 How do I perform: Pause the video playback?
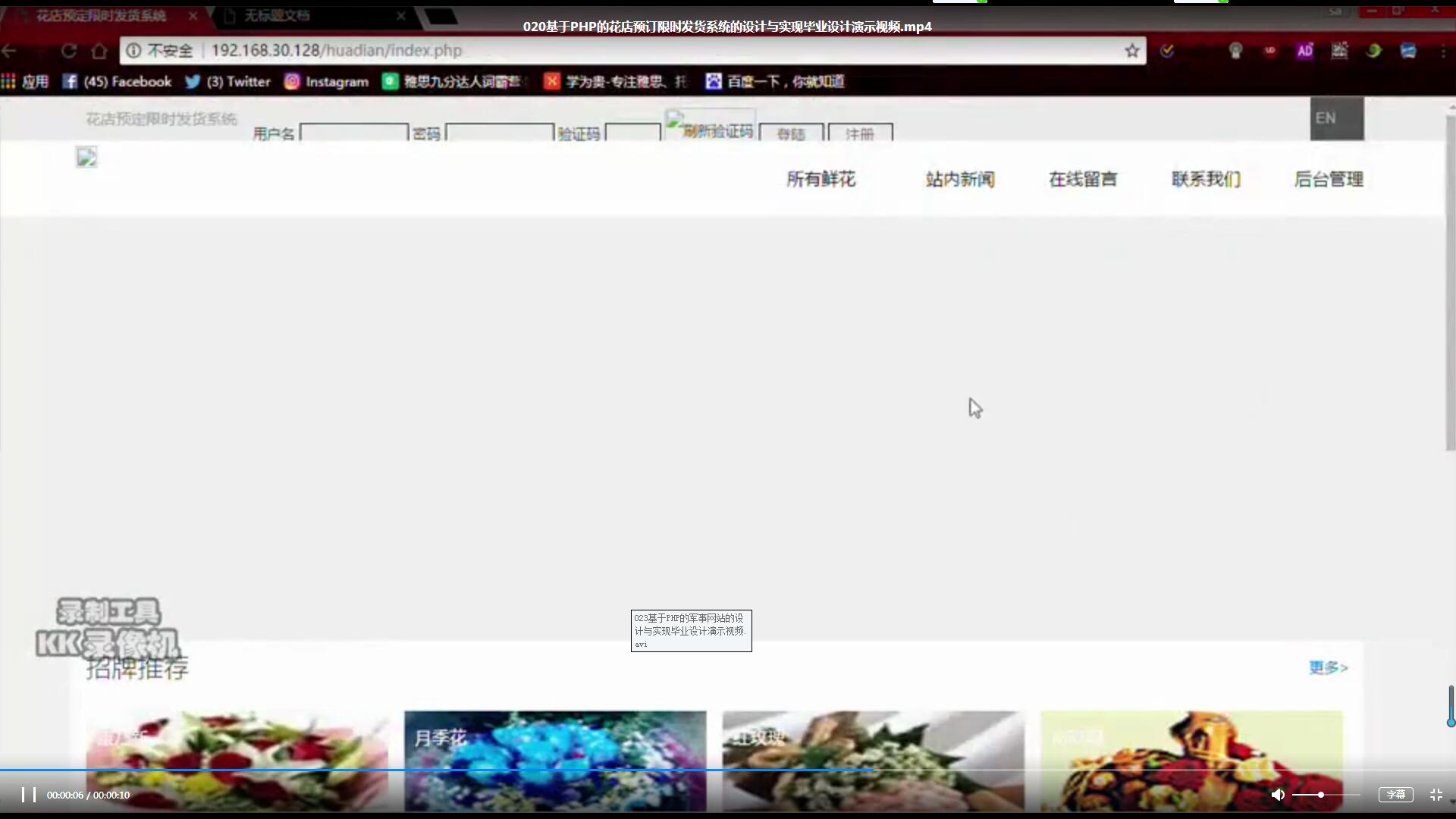pos(29,795)
